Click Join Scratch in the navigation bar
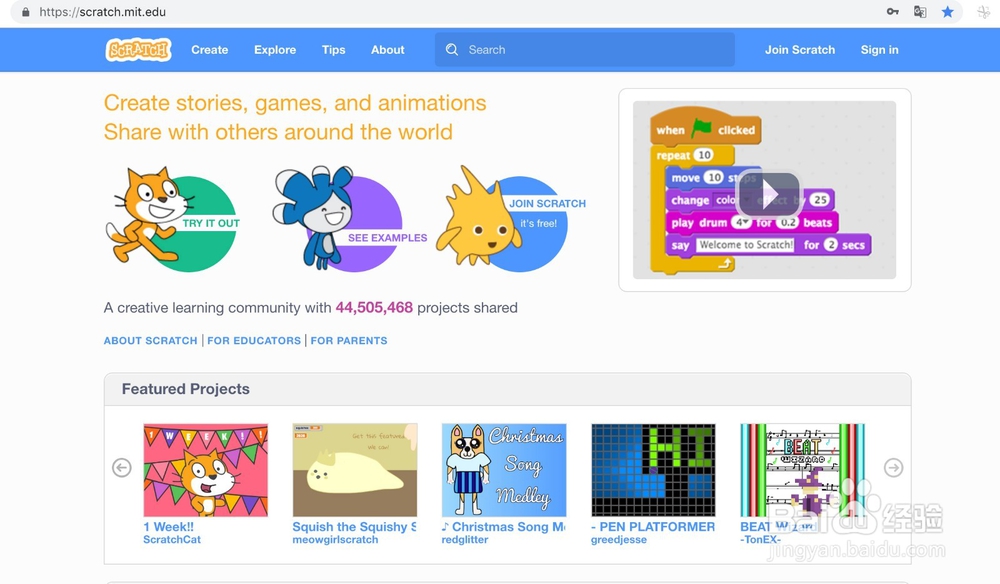1000x584 pixels. click(800, 50)
